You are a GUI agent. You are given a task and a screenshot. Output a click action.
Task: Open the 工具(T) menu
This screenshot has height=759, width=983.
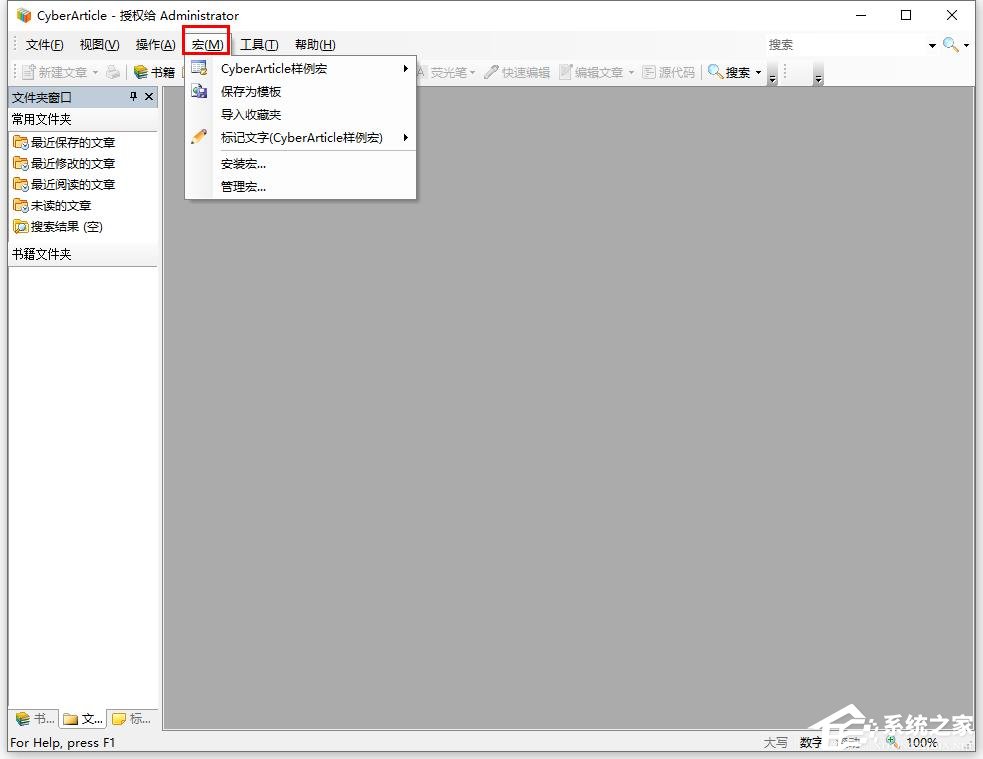(x=259, y=45)
